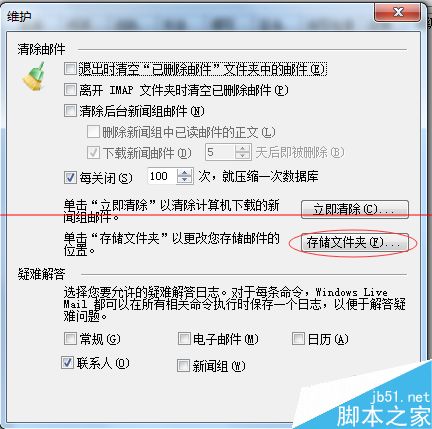Image resolution: width=432 pixels, height=429 pixels.
Task: Uncheck the 每关闭 compress database checkbox
Action: pos(70,177)
